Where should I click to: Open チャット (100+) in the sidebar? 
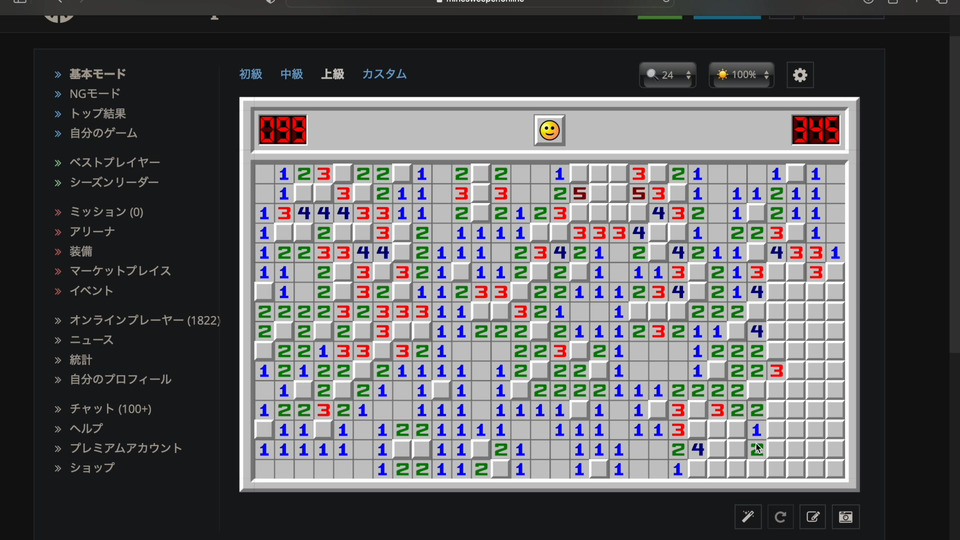click(x=110, y=408)
